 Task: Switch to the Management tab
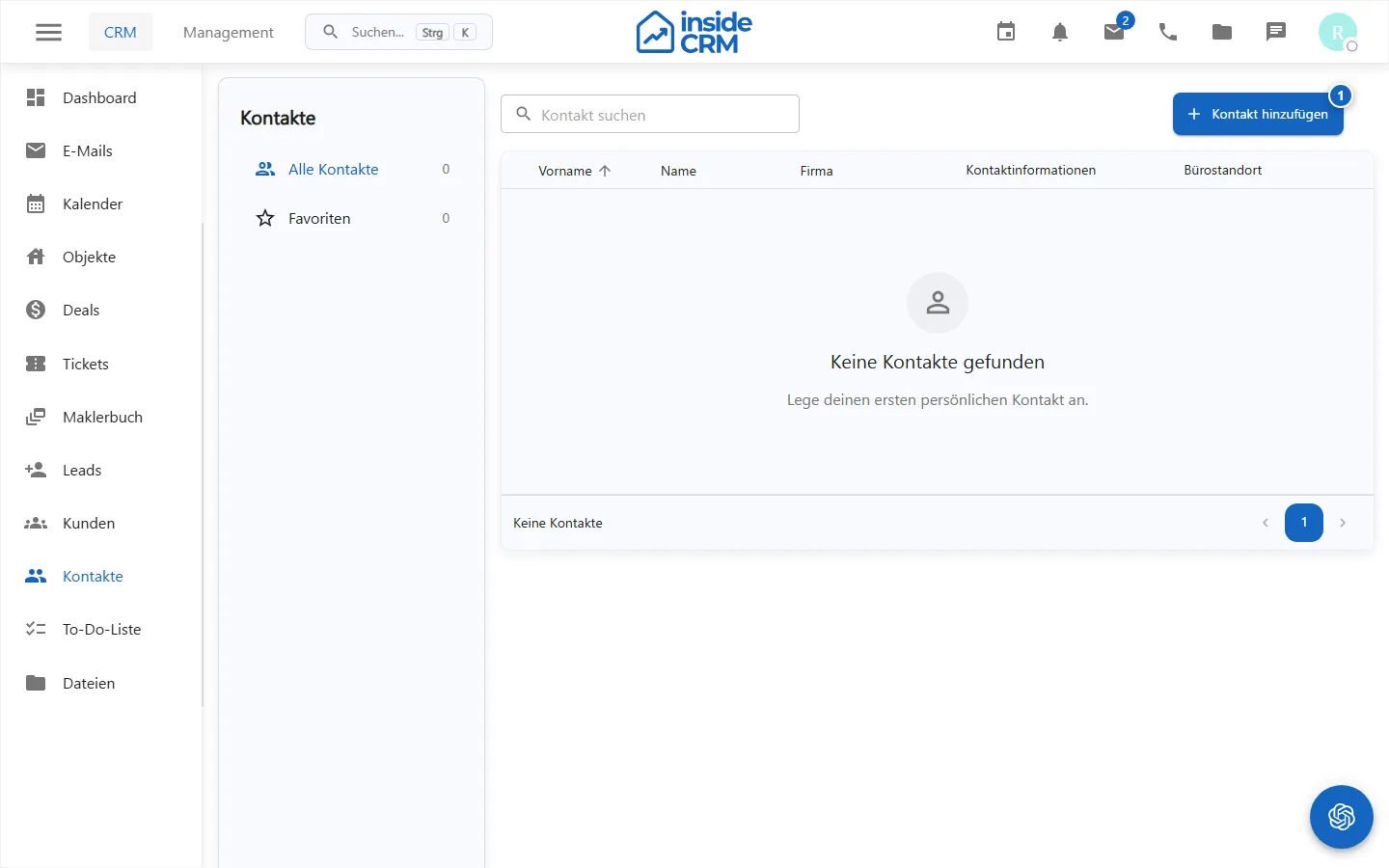pyautogui.click(x=229, y=32)
